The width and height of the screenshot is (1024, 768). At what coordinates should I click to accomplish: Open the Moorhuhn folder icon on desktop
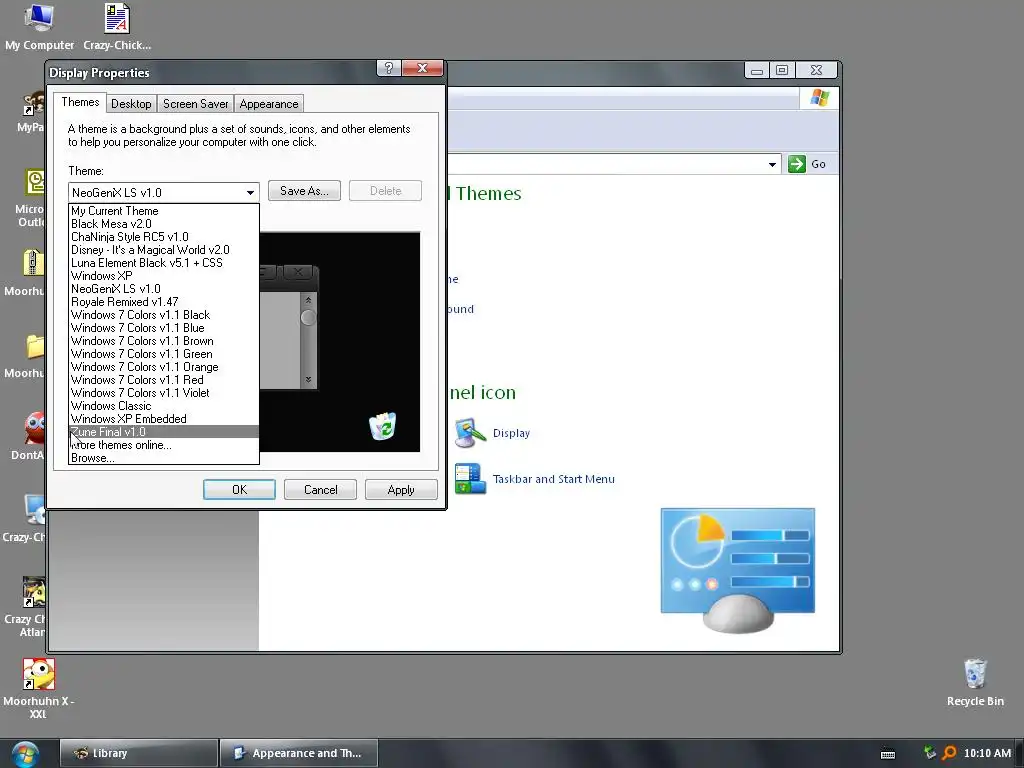coord(35,346)
